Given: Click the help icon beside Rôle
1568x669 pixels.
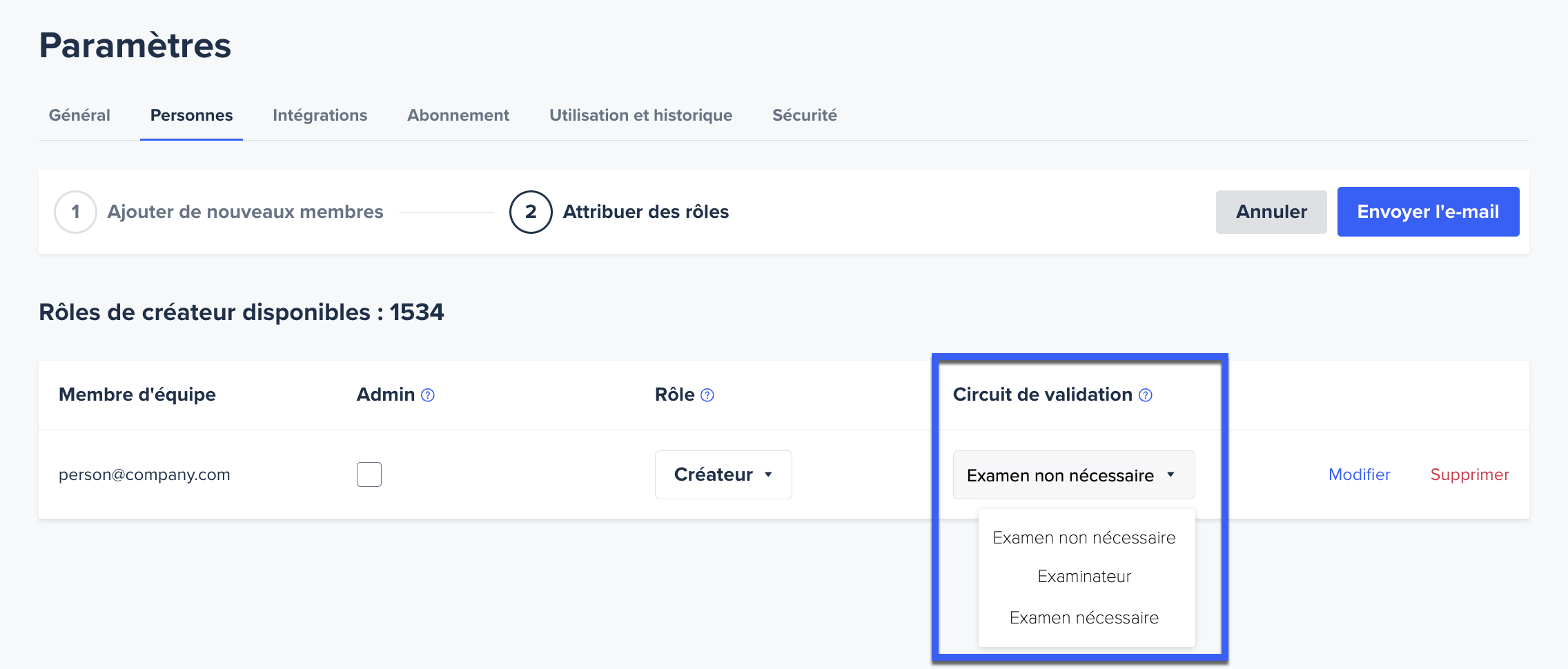Looking at the screenshot, I should click(x=707, y=395).
